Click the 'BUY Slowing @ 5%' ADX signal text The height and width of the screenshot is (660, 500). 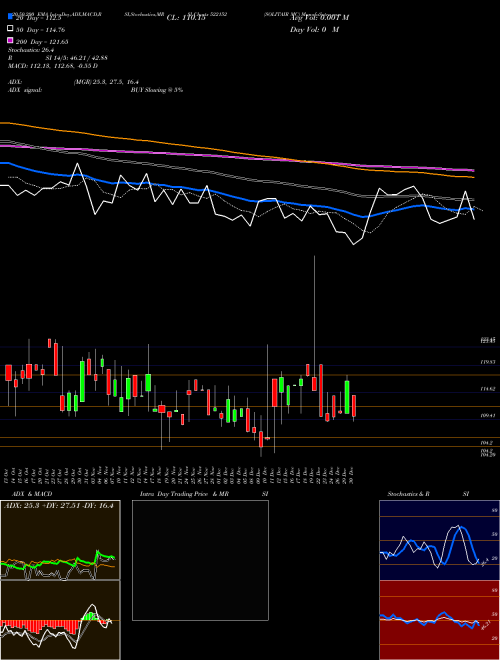[x=157, y=90]
